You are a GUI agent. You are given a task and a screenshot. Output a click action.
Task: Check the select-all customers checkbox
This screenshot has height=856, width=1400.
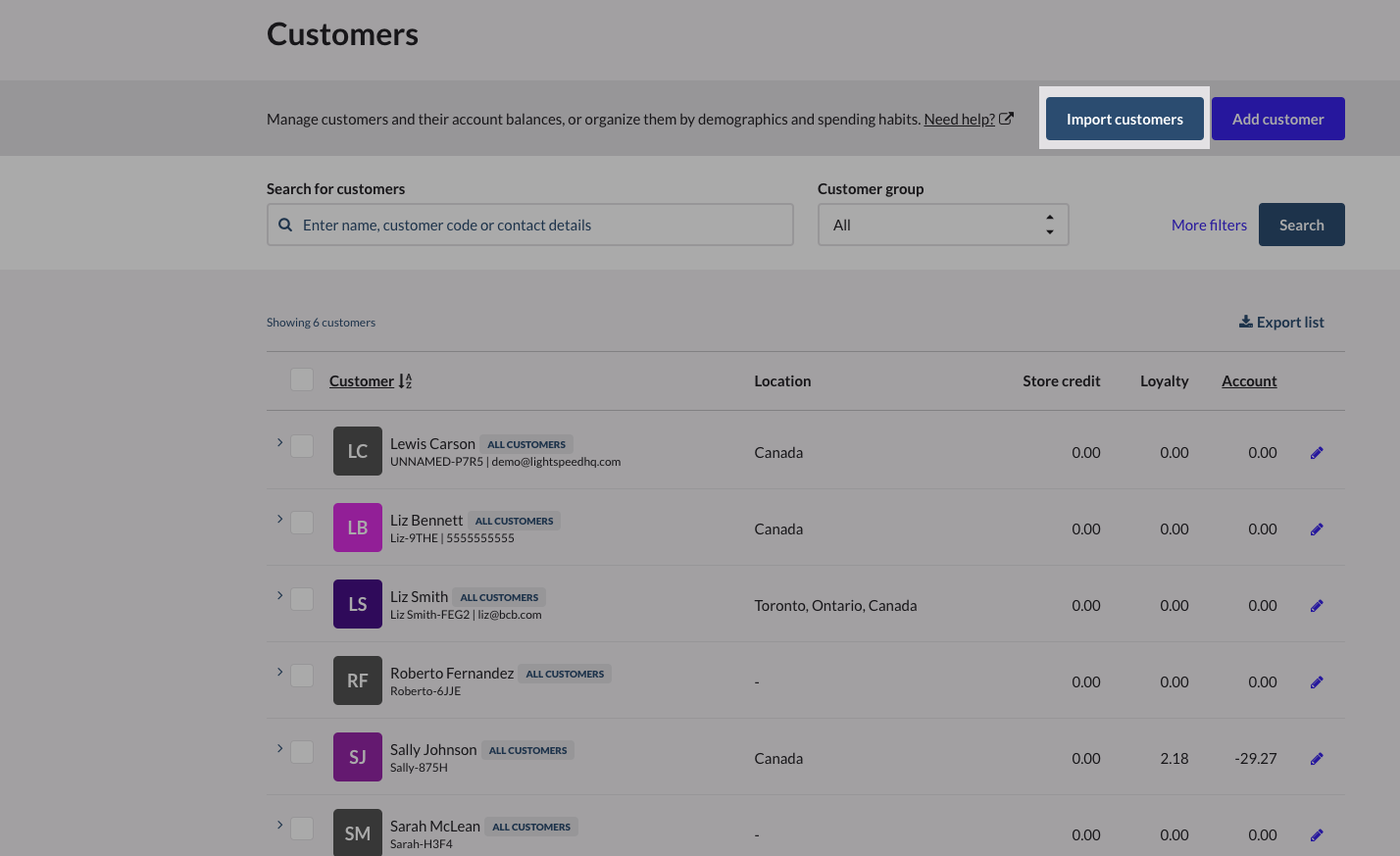pyautogui.click(x=302, y=380)
